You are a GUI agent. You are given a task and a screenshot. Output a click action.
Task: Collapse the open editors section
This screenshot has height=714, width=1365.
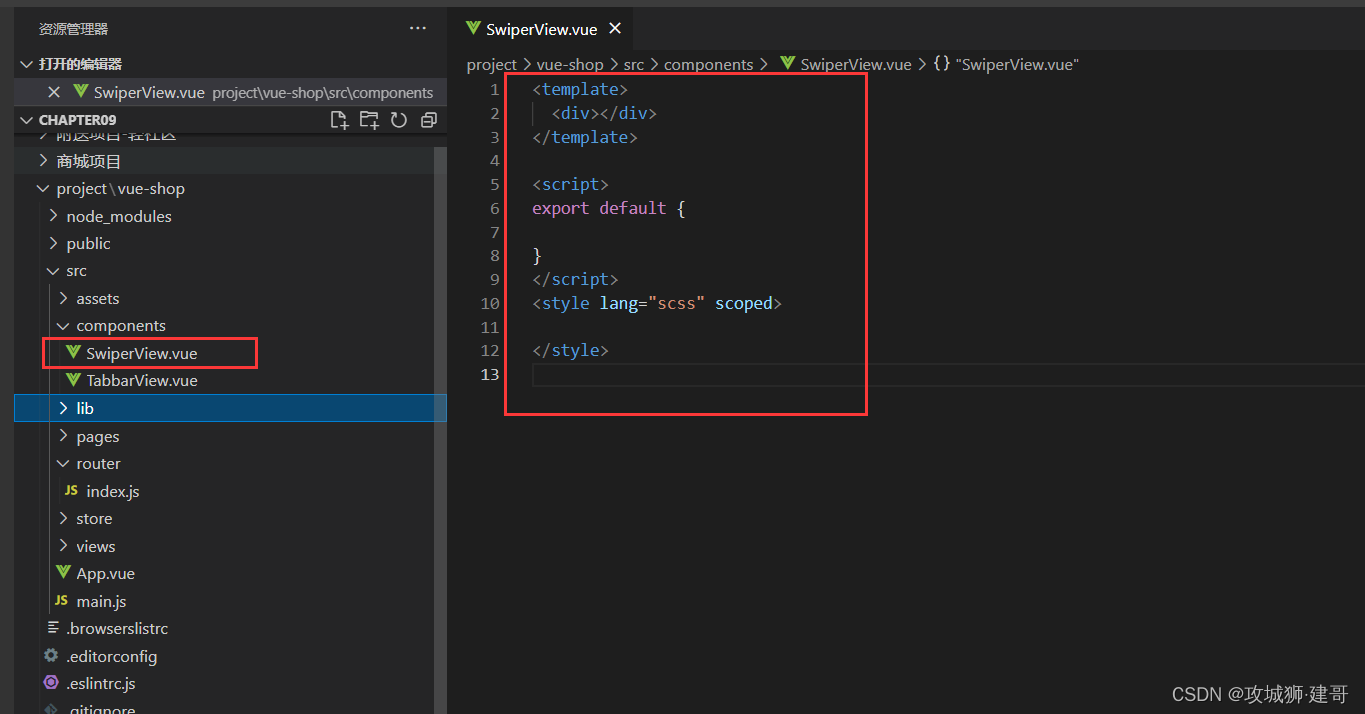[x=27, y=64]
